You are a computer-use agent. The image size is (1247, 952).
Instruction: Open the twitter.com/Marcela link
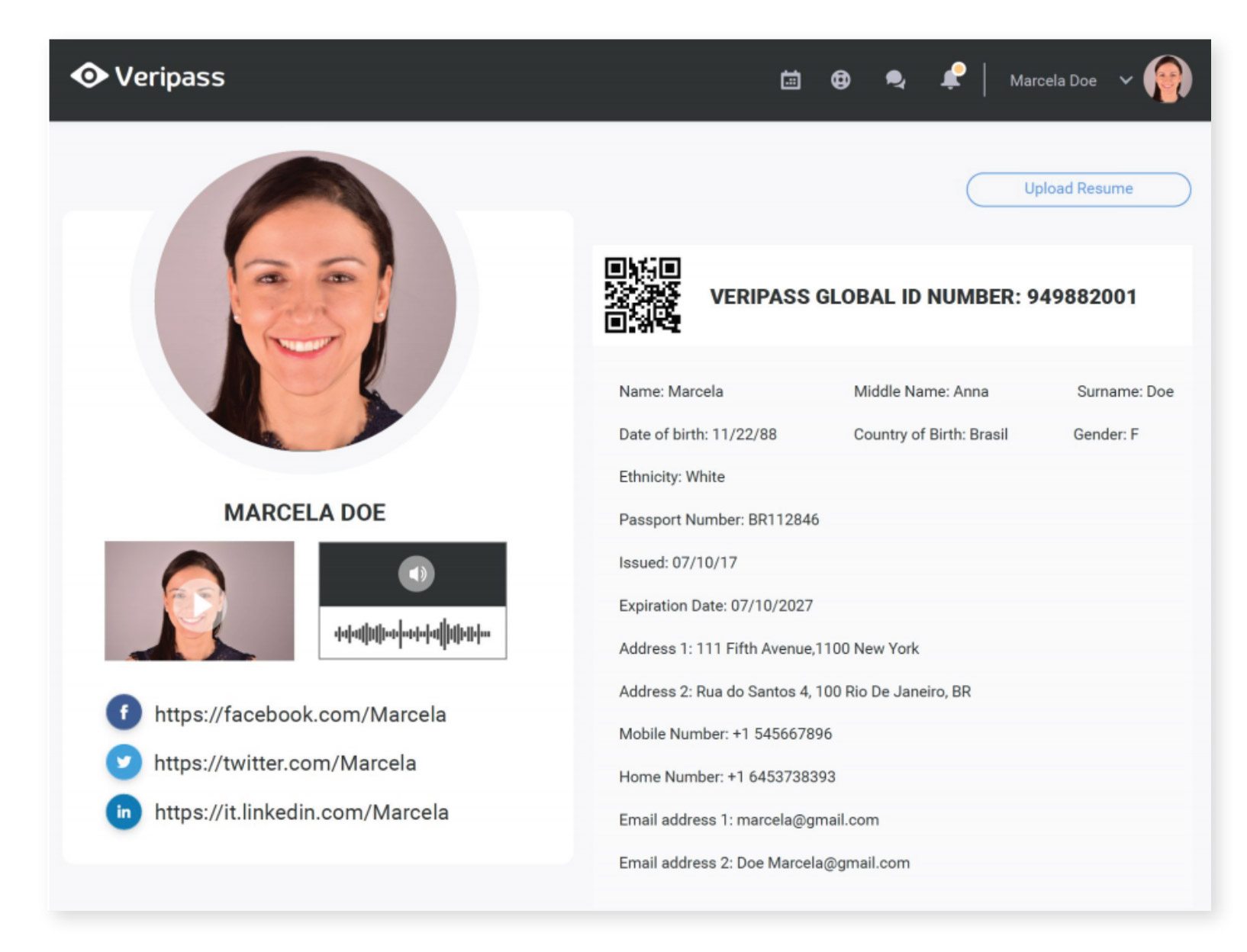[x=285, y=763]
